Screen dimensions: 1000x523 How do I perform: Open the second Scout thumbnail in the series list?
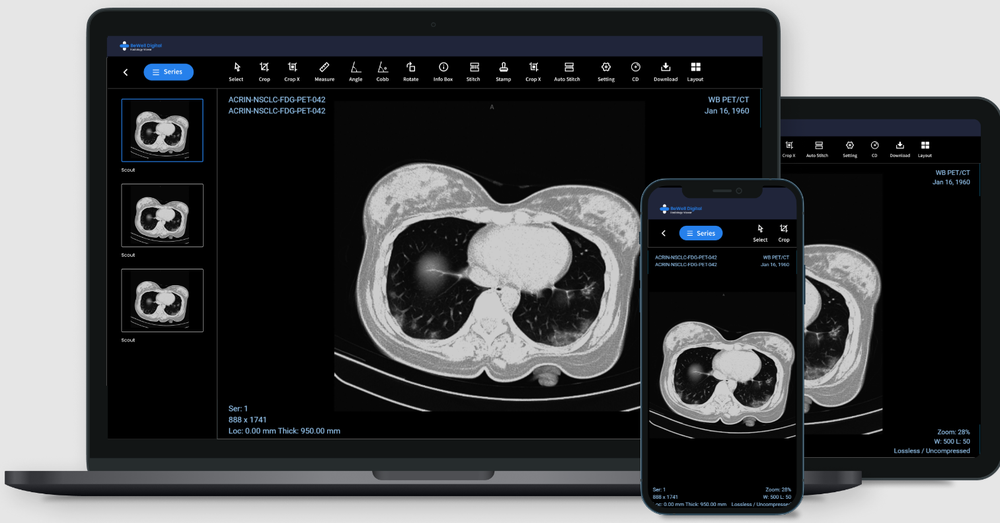coord(162,216)
